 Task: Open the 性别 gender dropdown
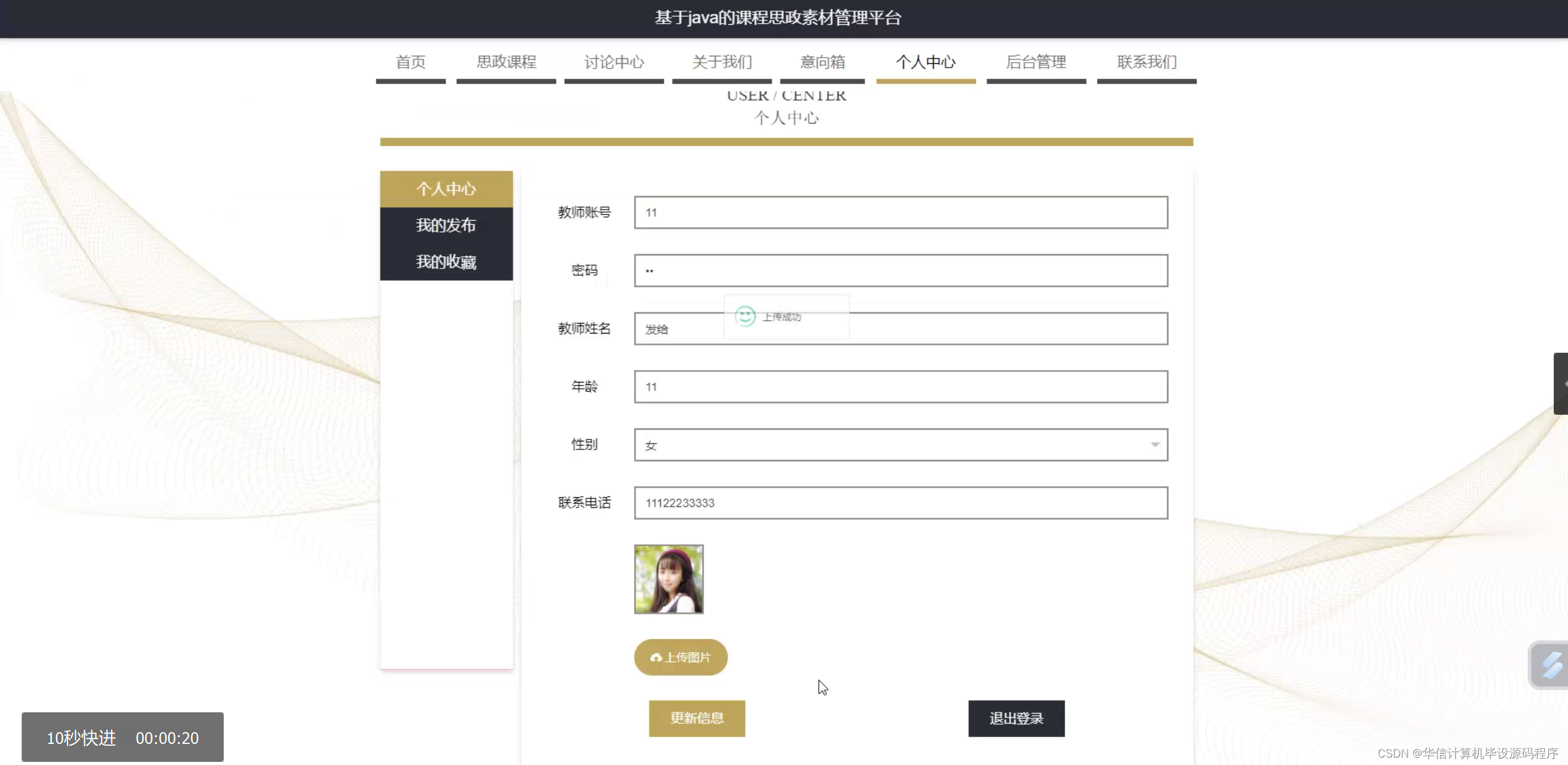pos(900,444)
